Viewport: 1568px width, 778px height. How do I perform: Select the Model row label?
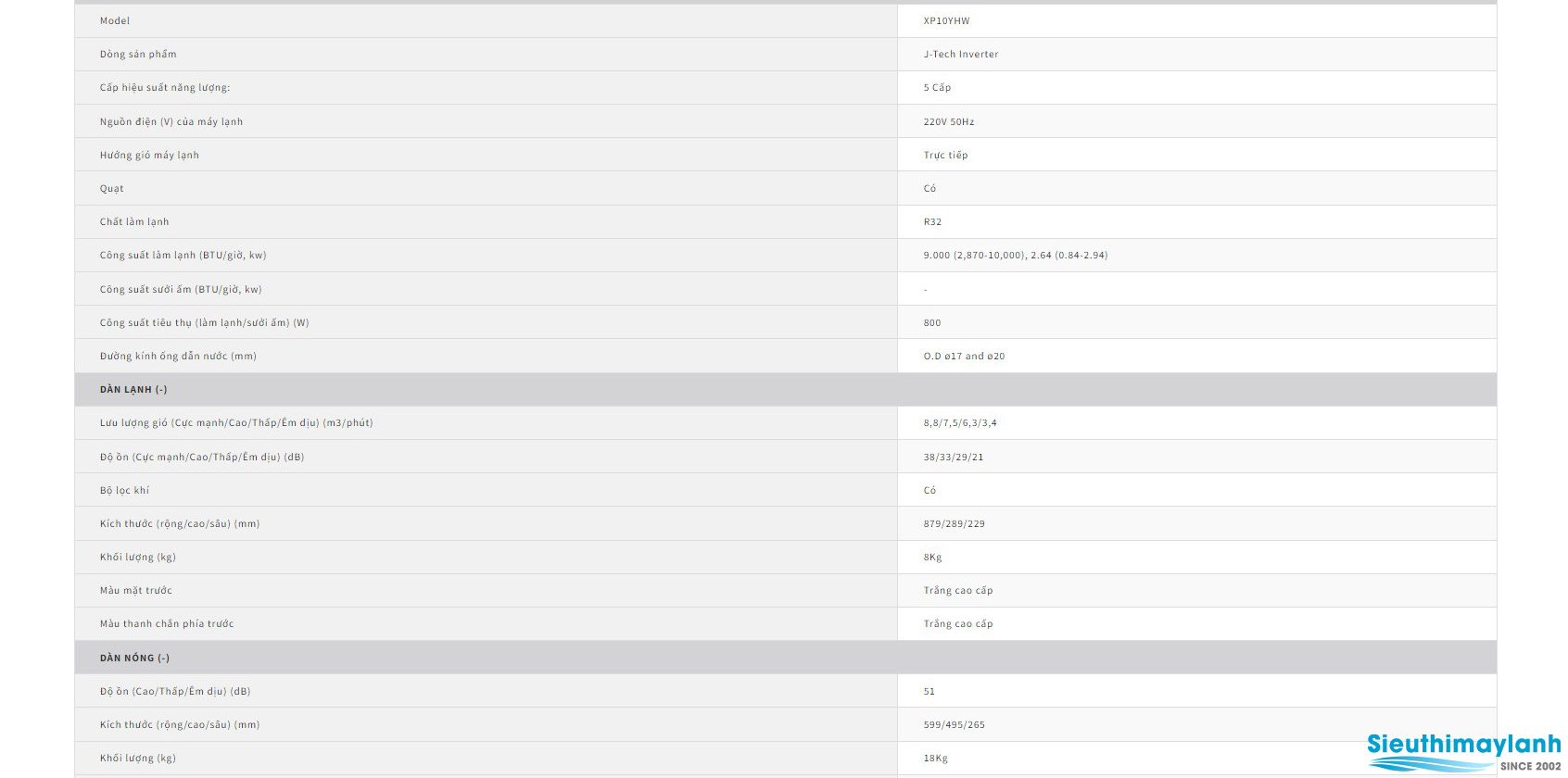coord(115,20)
